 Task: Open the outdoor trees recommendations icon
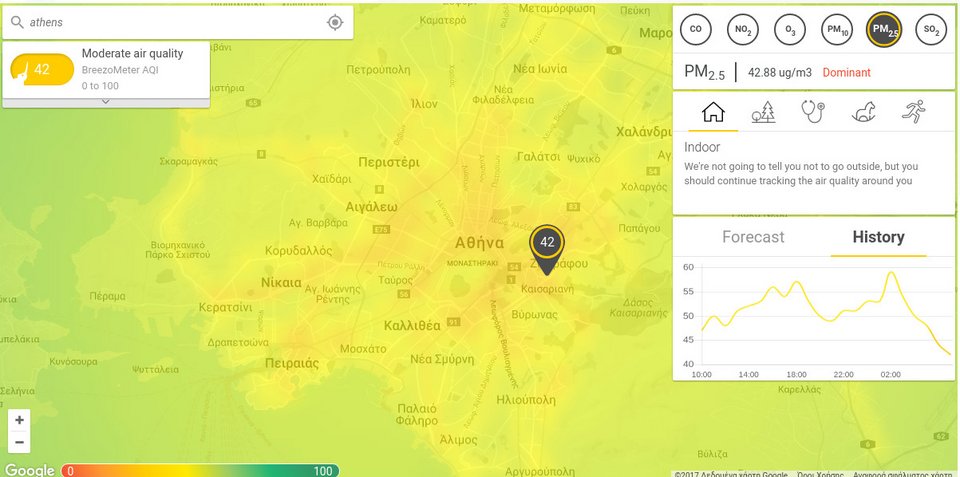coord(763,112)
